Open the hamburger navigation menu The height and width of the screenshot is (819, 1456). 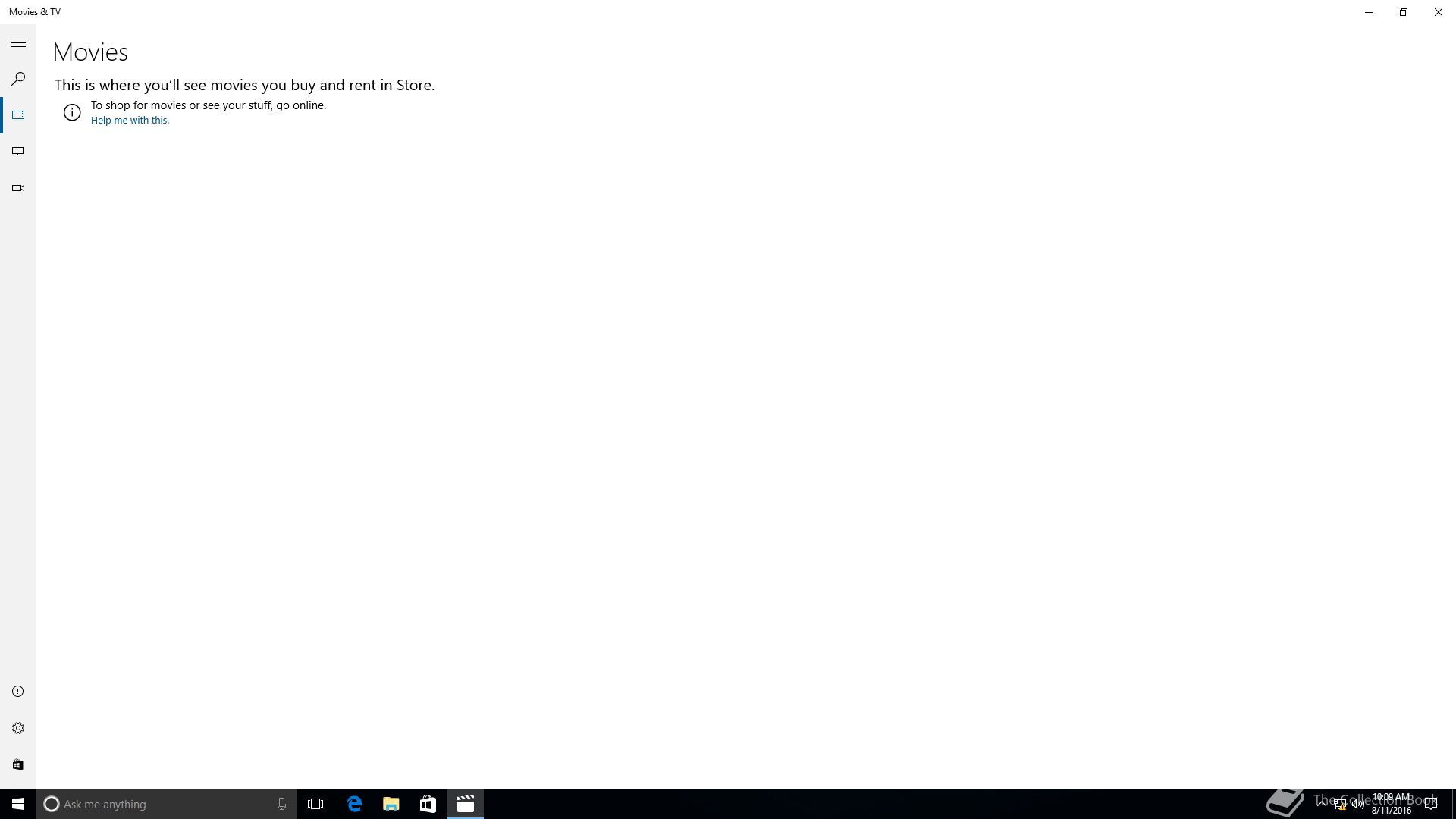tap(18, 43)
